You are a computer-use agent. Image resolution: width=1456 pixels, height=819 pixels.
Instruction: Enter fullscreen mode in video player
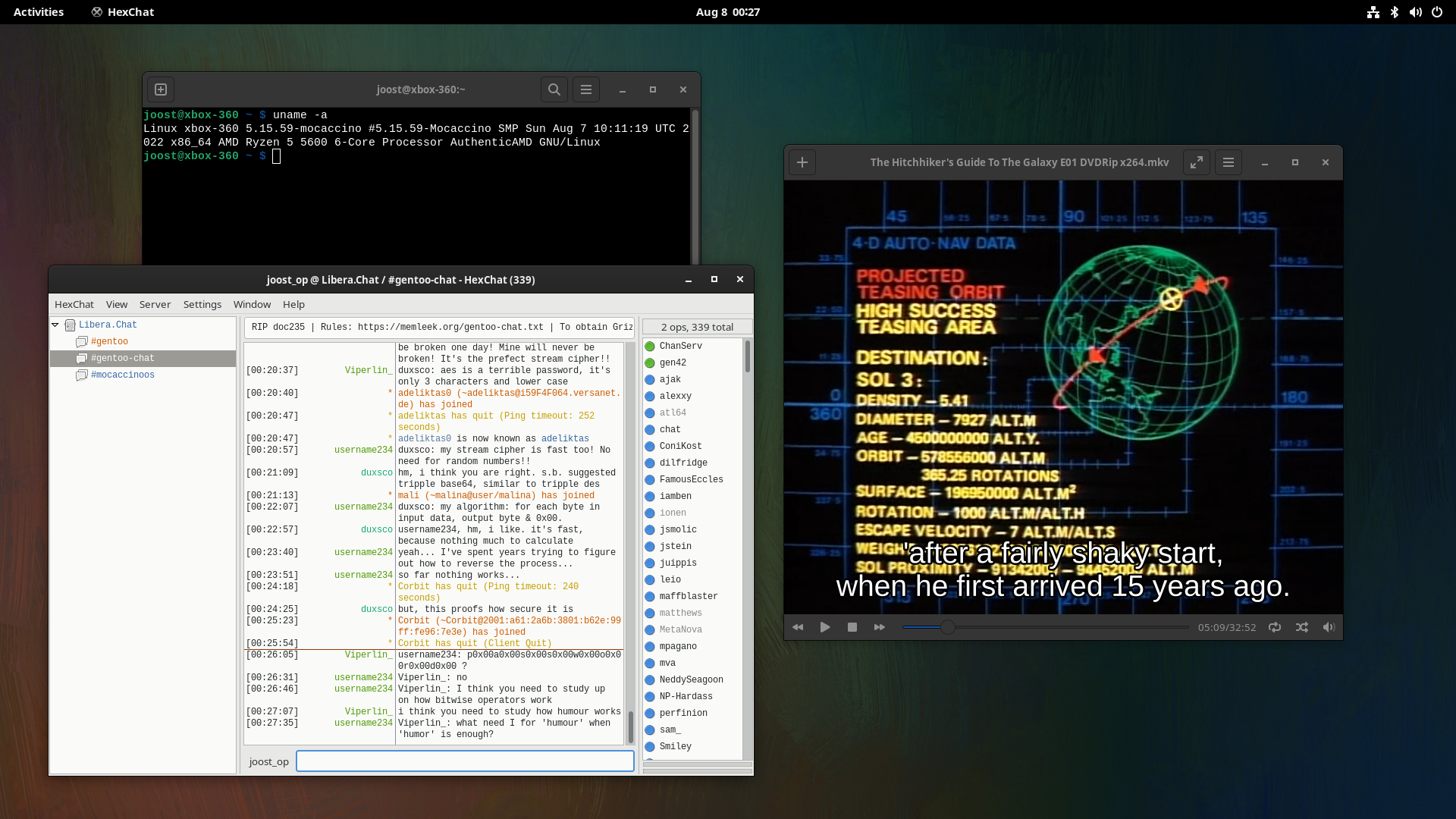click(x=1197, y=162)
